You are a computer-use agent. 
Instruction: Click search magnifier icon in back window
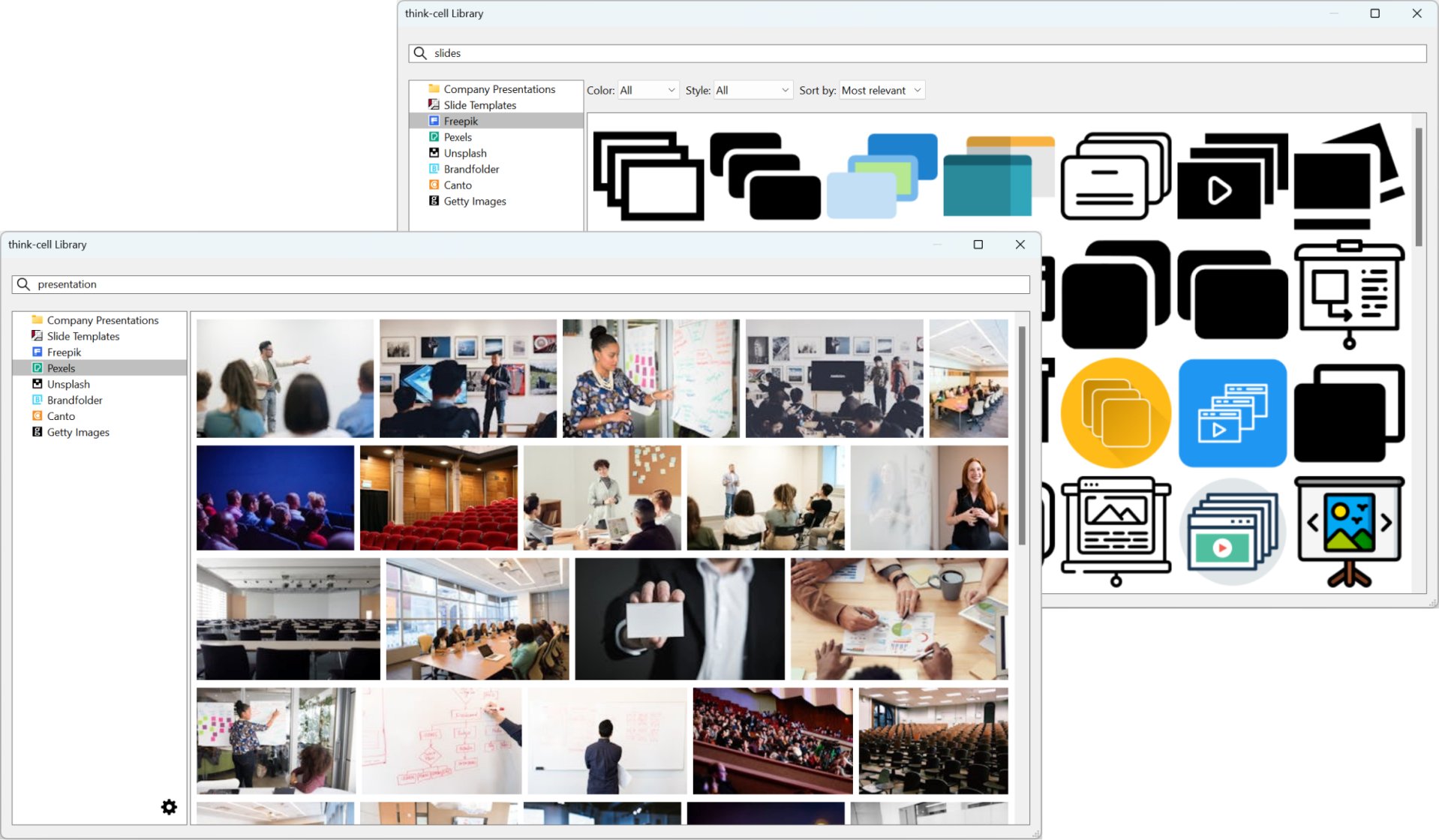420,53
